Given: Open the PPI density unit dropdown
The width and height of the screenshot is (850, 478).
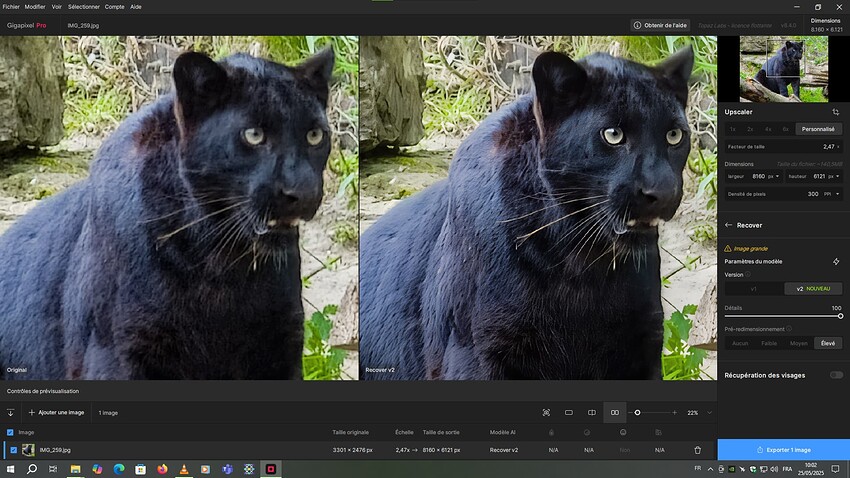Looking at the screenshot, I should 832,194.
